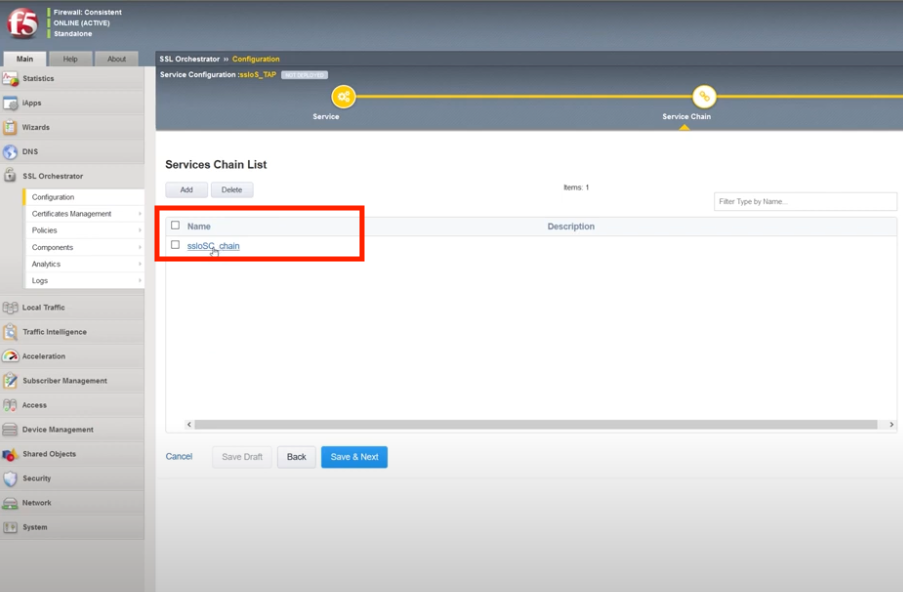Click the Firewall: Consistent status text
Screen dimensions: 903x592
[x=88, y=12]
